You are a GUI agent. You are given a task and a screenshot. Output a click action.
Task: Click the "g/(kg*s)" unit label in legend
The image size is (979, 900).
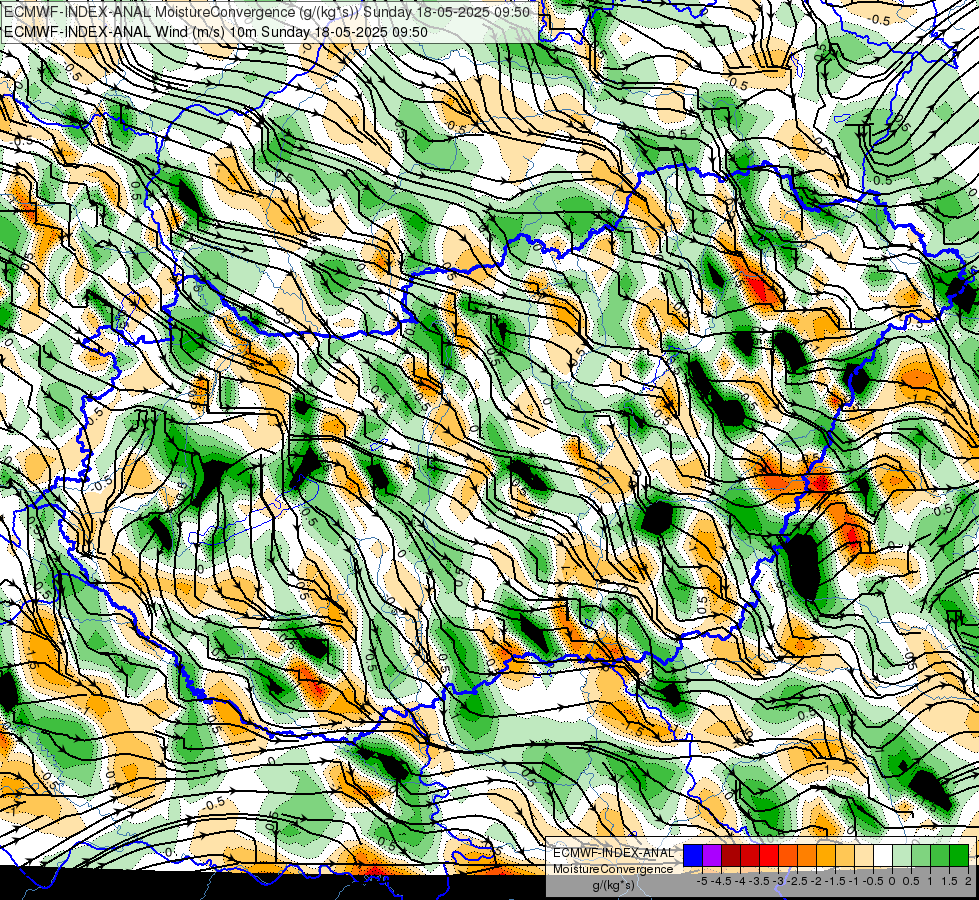click(x=613, y=885)
